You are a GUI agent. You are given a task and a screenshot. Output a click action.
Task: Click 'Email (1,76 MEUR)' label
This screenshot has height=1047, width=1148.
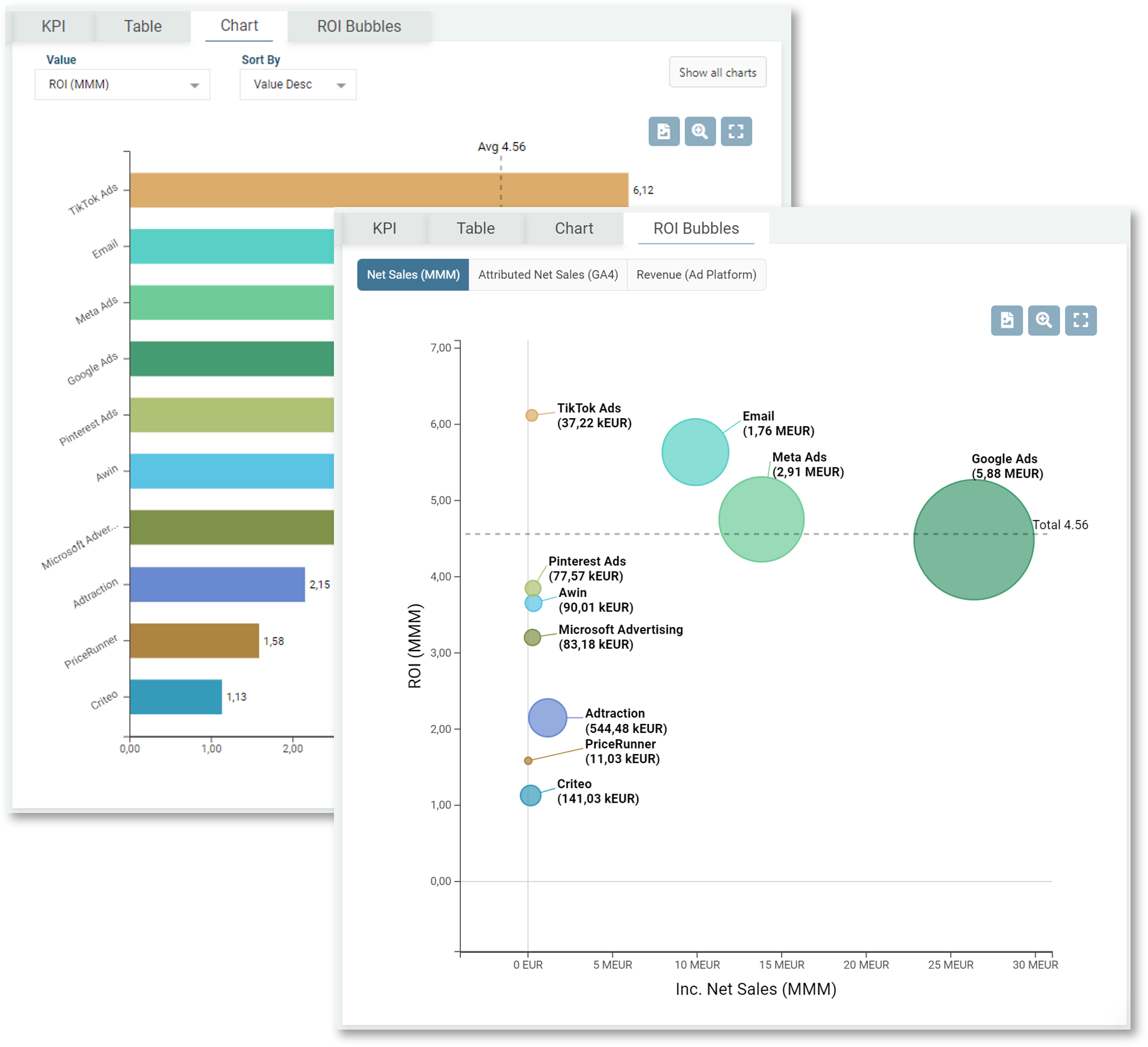tap(778, 424)
